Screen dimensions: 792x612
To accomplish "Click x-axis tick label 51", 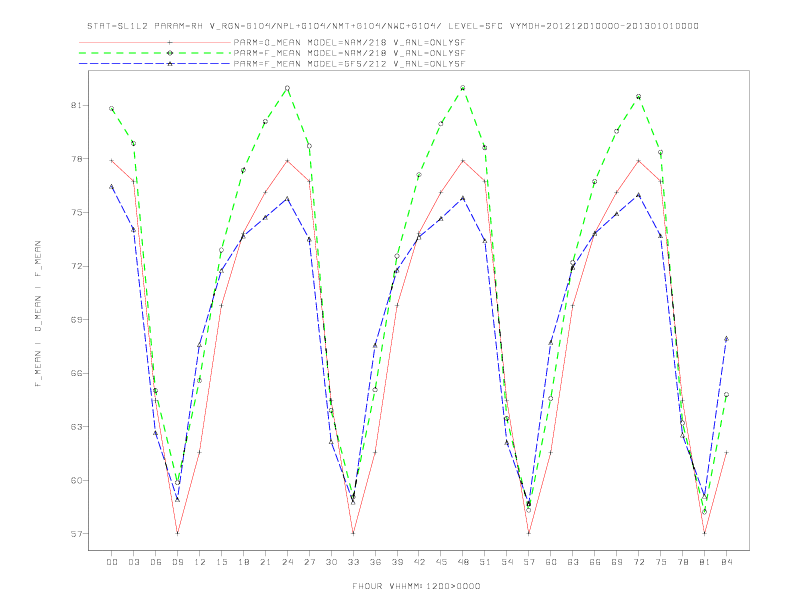I will pyautogui.click(x=485, y=562).
